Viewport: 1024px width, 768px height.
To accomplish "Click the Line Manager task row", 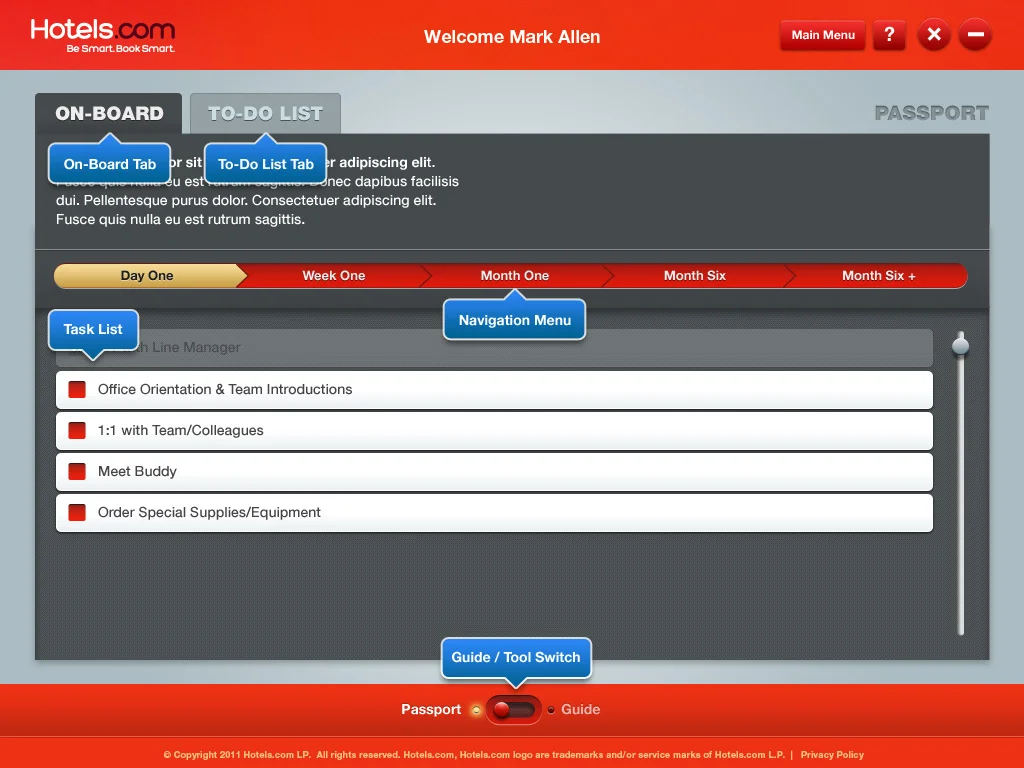I will tap(494, 348).
